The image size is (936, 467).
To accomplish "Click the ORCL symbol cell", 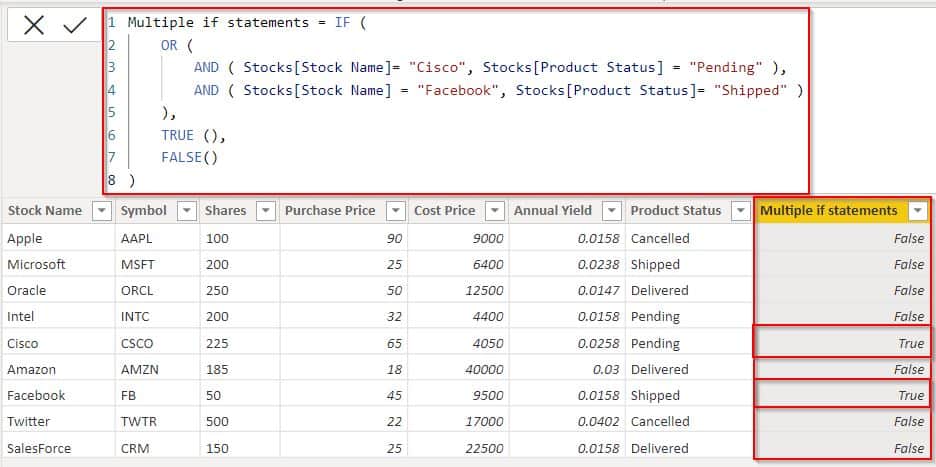I will point(158,290).
